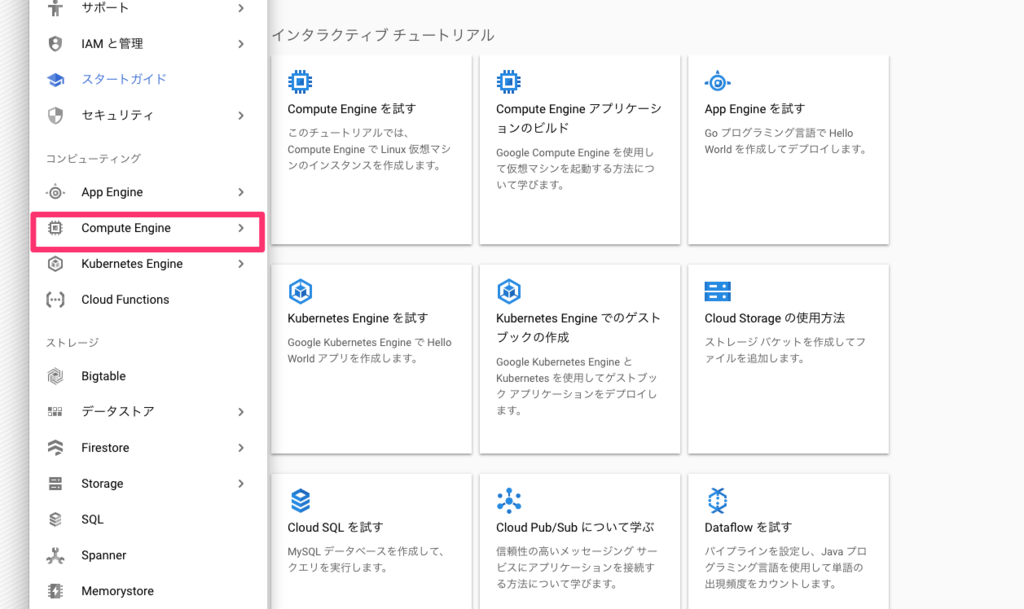The width and height of the screenshot is (1024, 609).
Task: Open the Cloud SQL を試す tutorial title
Action: (x=335, y=527)
